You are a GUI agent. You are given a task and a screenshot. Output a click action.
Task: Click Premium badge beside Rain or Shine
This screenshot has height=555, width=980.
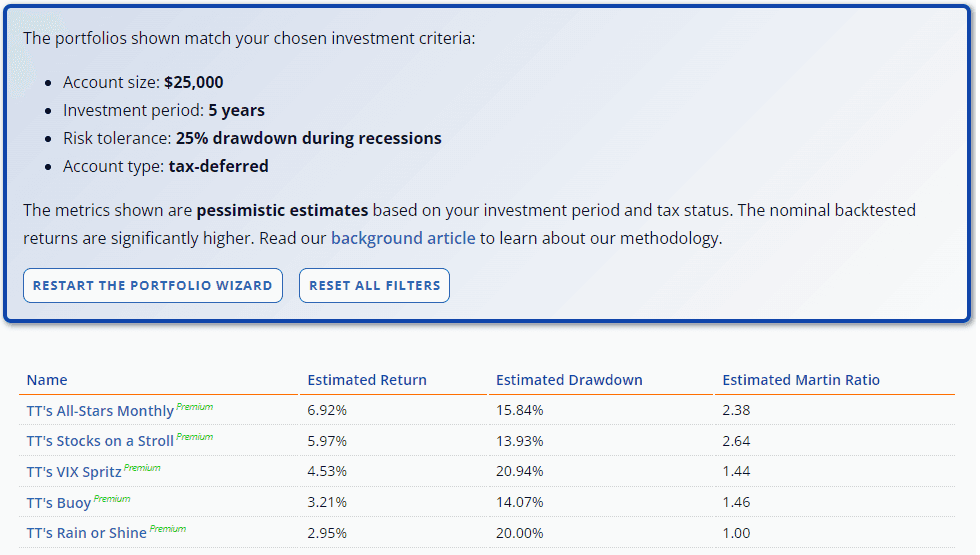pos(168,529)
